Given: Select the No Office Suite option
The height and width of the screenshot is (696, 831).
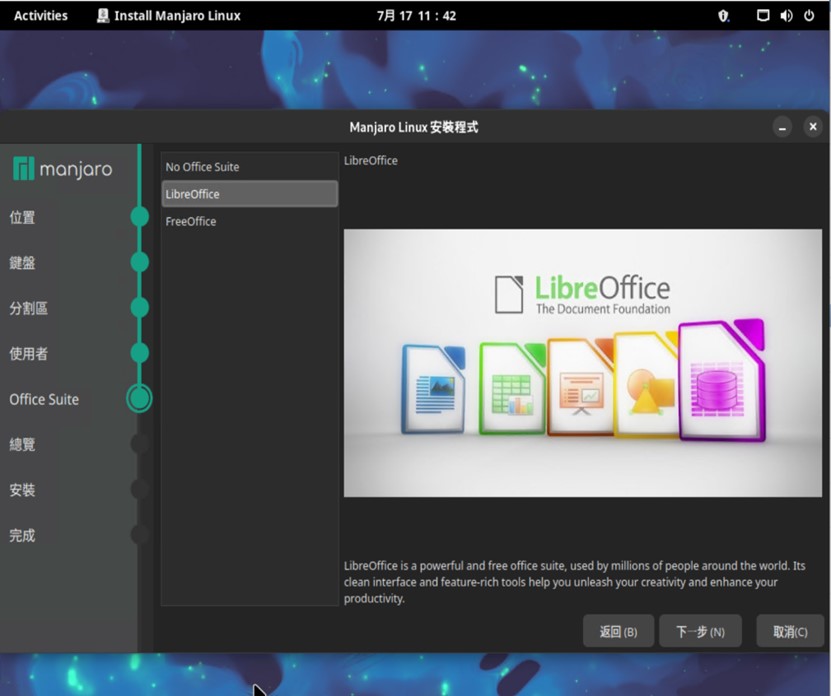Looking at the screenshot, I should [250, 167].
